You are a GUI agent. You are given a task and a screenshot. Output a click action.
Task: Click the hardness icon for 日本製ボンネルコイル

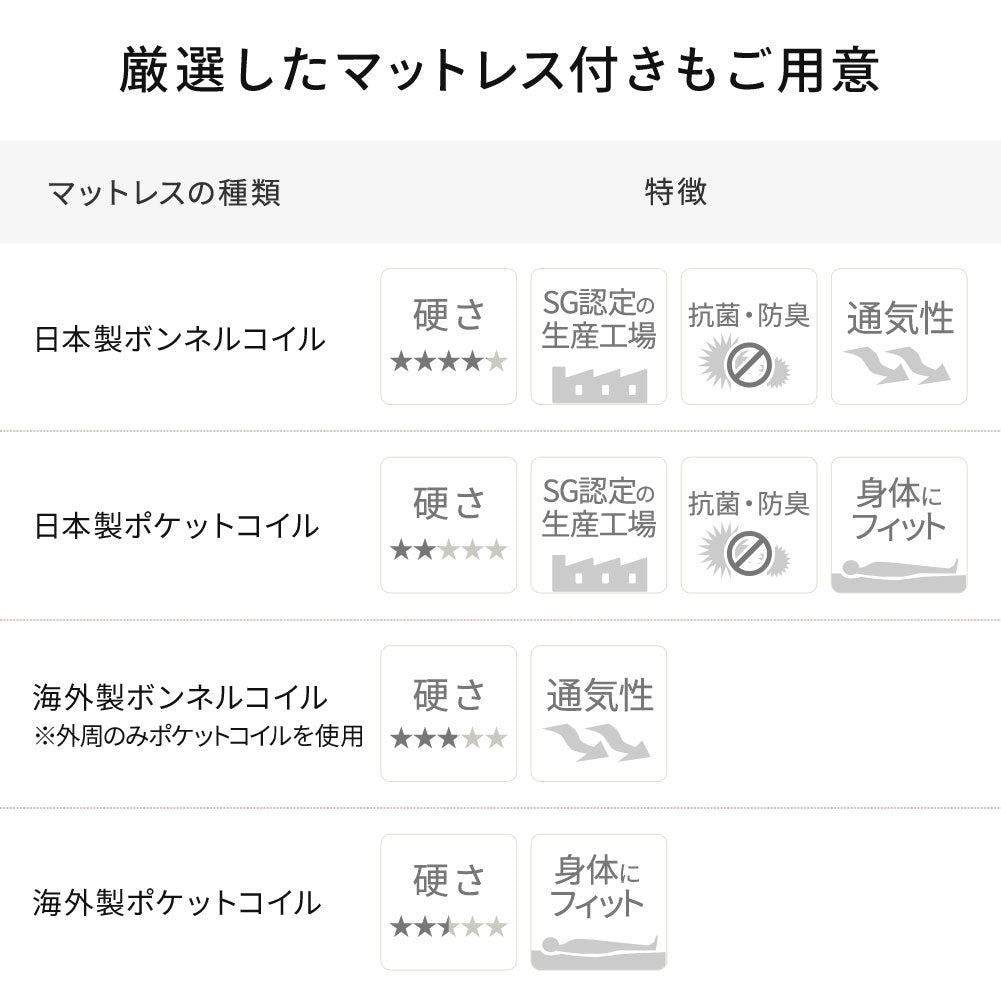[448, 337]
